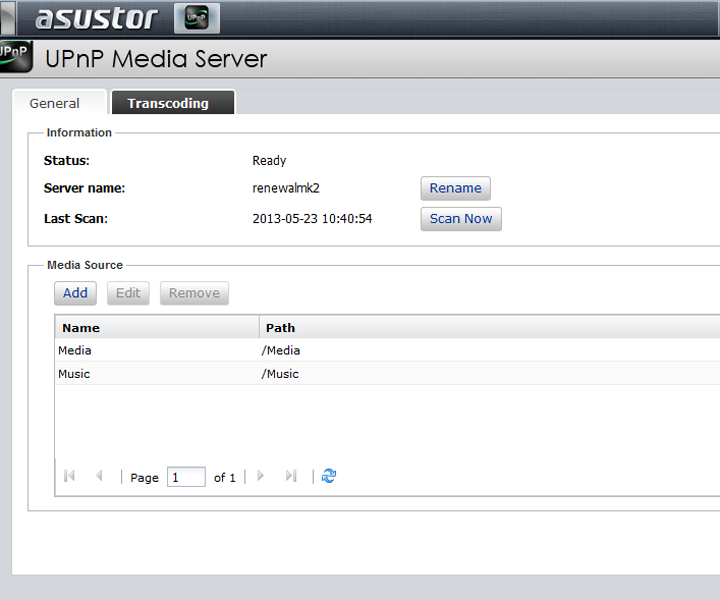Image resolution: width=720 pixels, height=600 pixels.
Task: Sort by the Name column header
Action: click(x=157, y=327)
